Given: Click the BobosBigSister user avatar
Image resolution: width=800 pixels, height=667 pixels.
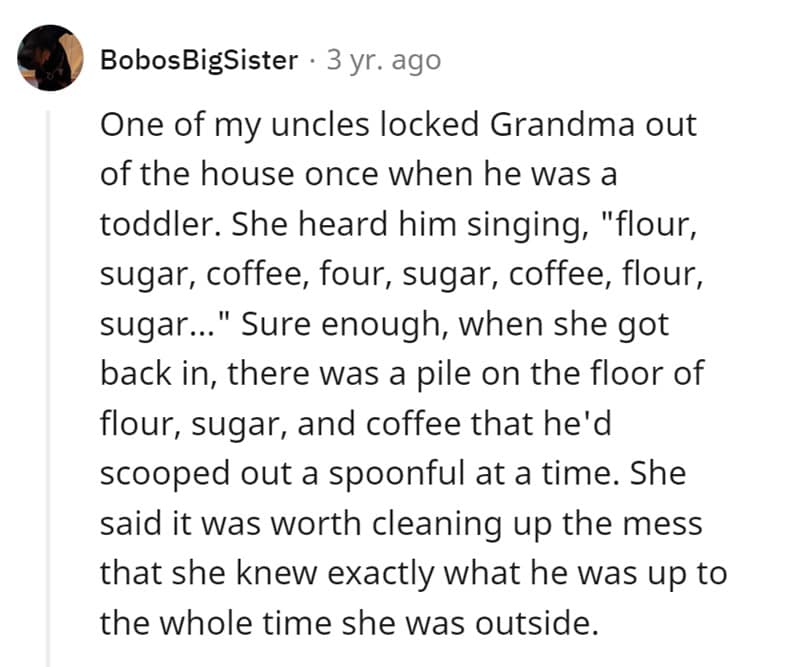Looking at the screenshot, I should pyautogui.click(x=47, y=58).
